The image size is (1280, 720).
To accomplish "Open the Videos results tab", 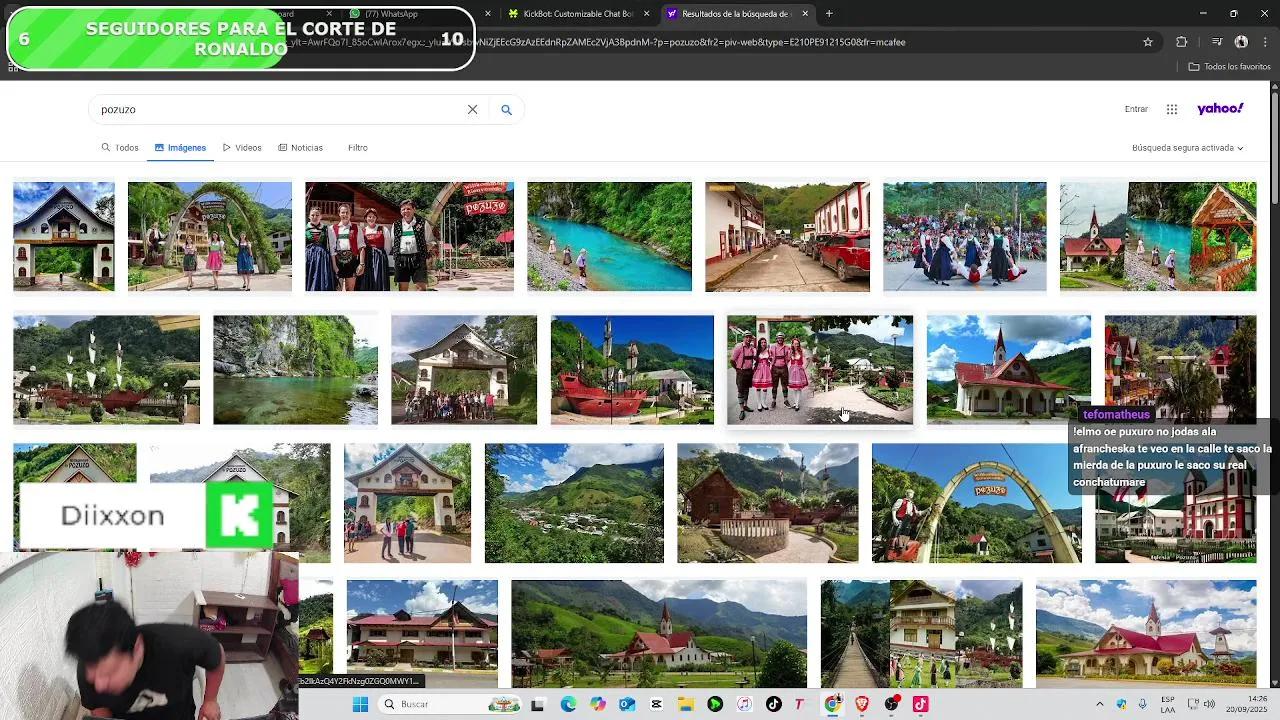I will click(x=242, y=147).
